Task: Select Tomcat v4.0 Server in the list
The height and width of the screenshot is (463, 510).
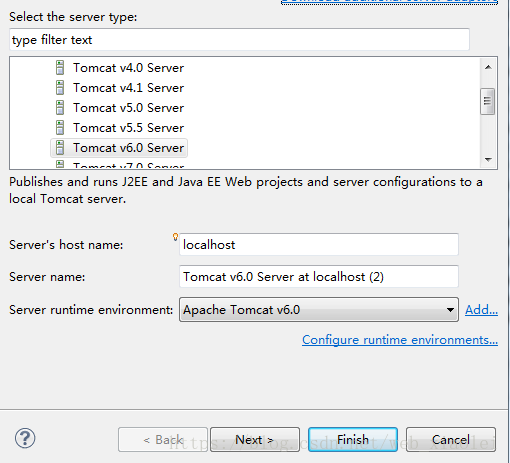Action: 128,68
